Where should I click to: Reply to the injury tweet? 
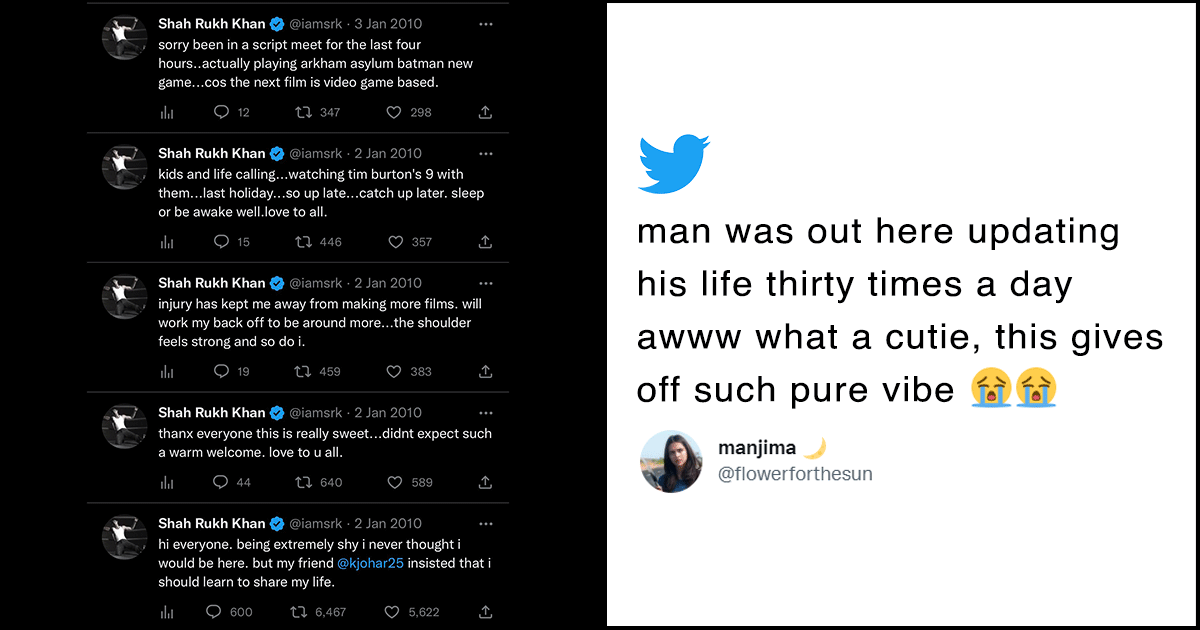222,371
